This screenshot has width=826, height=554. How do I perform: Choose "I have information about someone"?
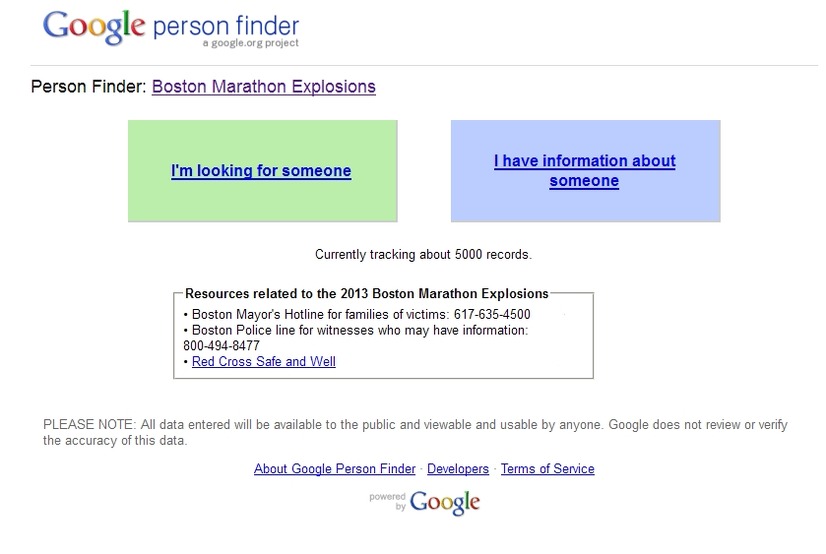coord(585,171)
